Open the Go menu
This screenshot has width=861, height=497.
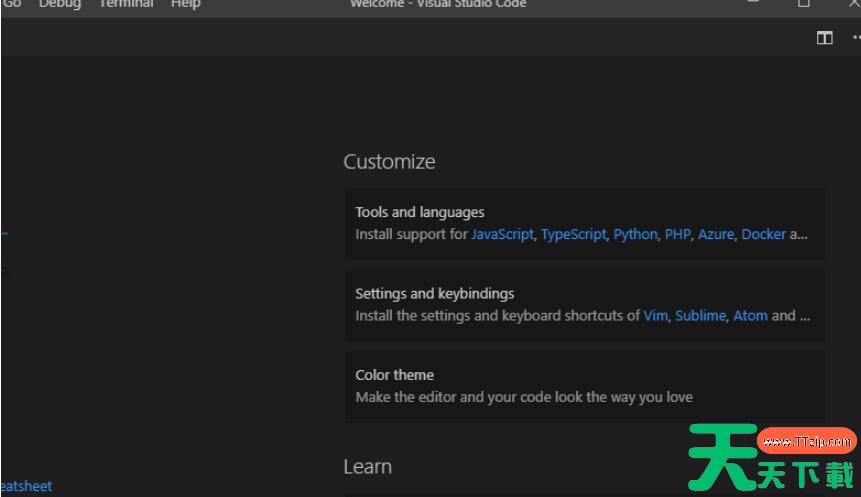click(x=12, y=4)
